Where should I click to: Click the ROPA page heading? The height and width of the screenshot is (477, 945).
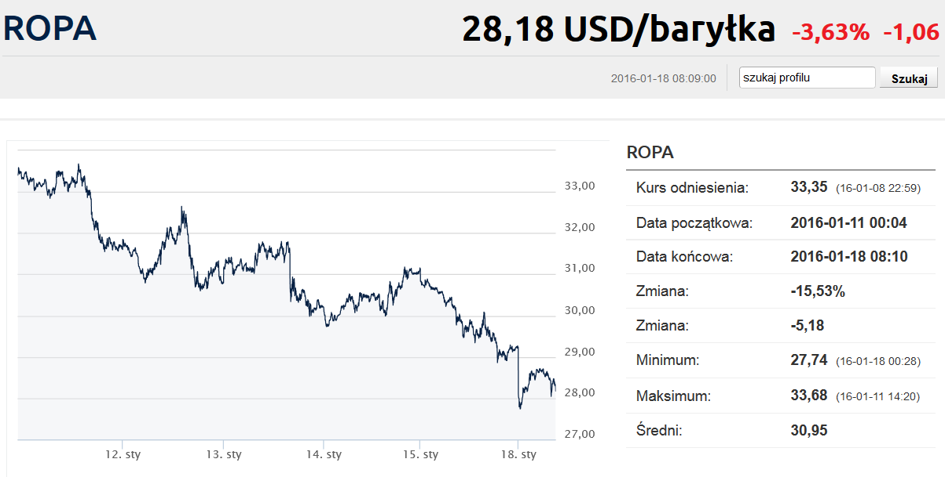point(50,28)
